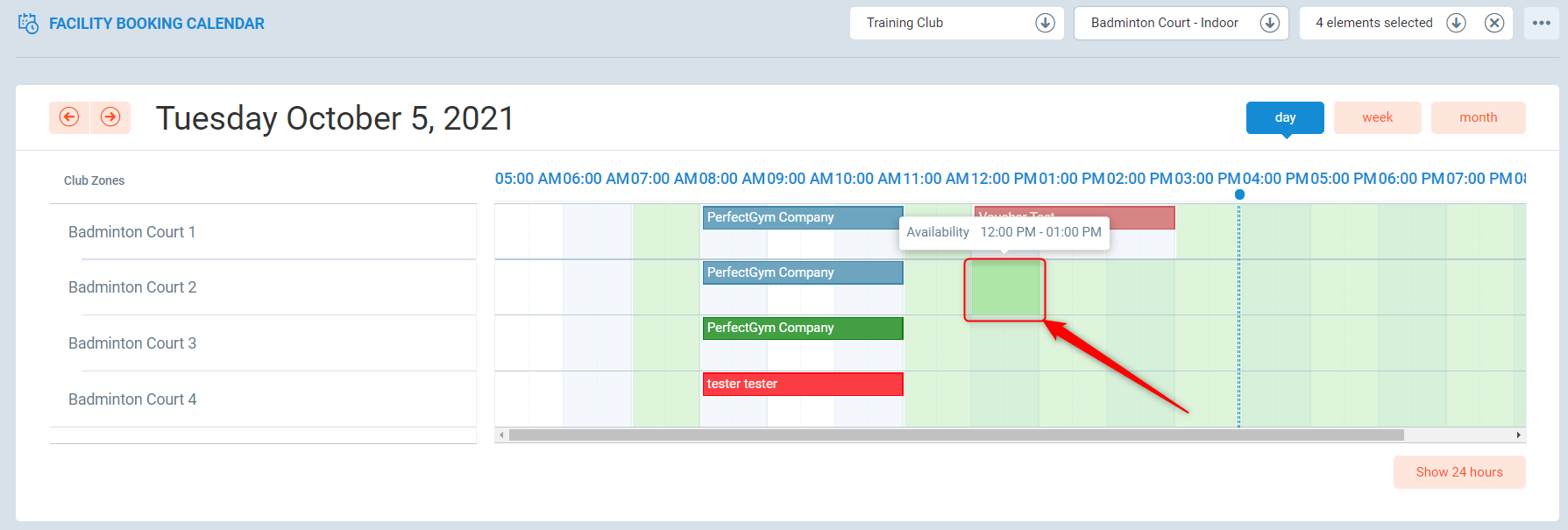
Task: Switch to the week view tab
Action: [x=1377, y=117]
